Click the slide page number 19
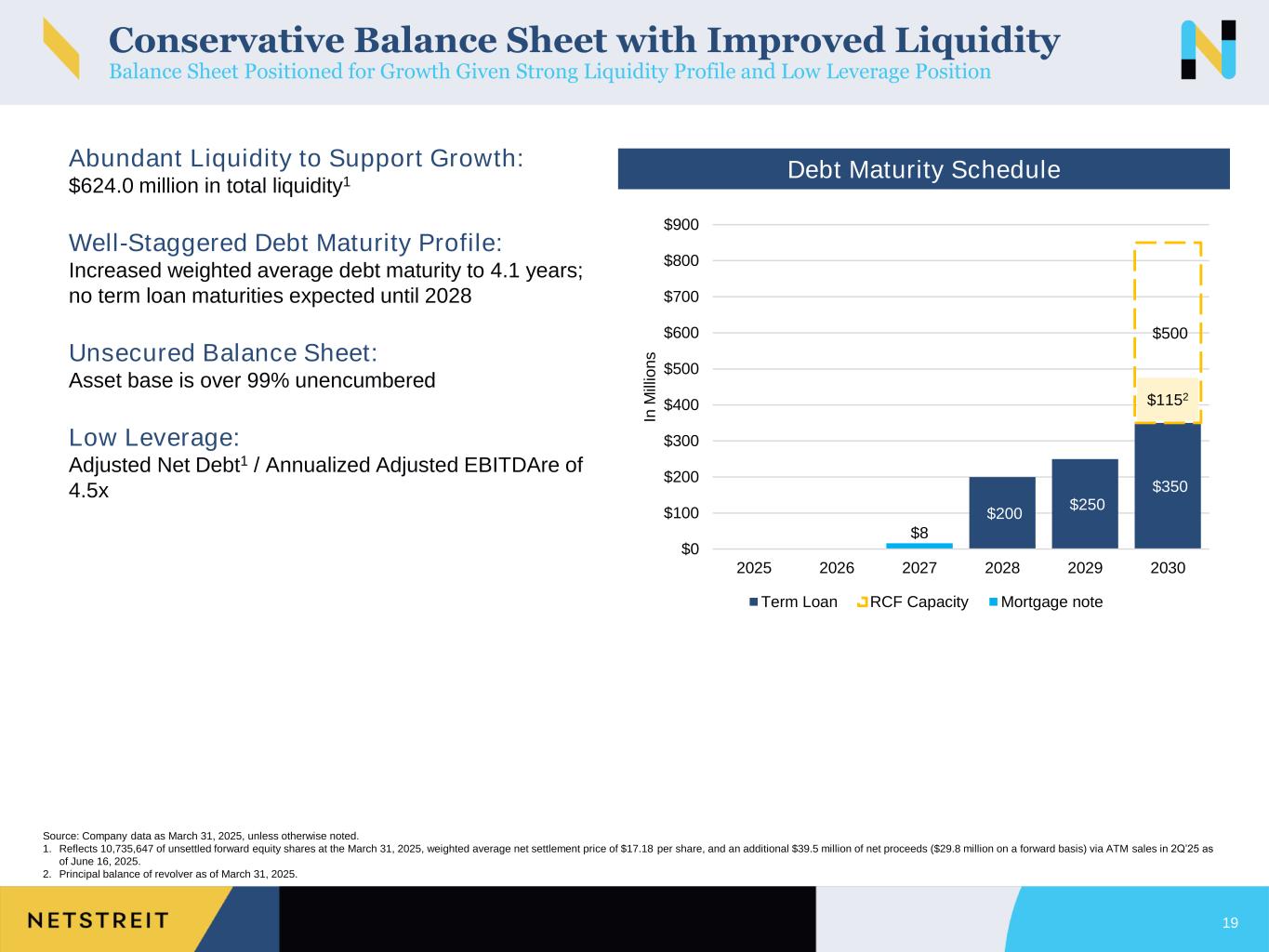This screenshot has width=1269, height=952. coord(1230,923)
